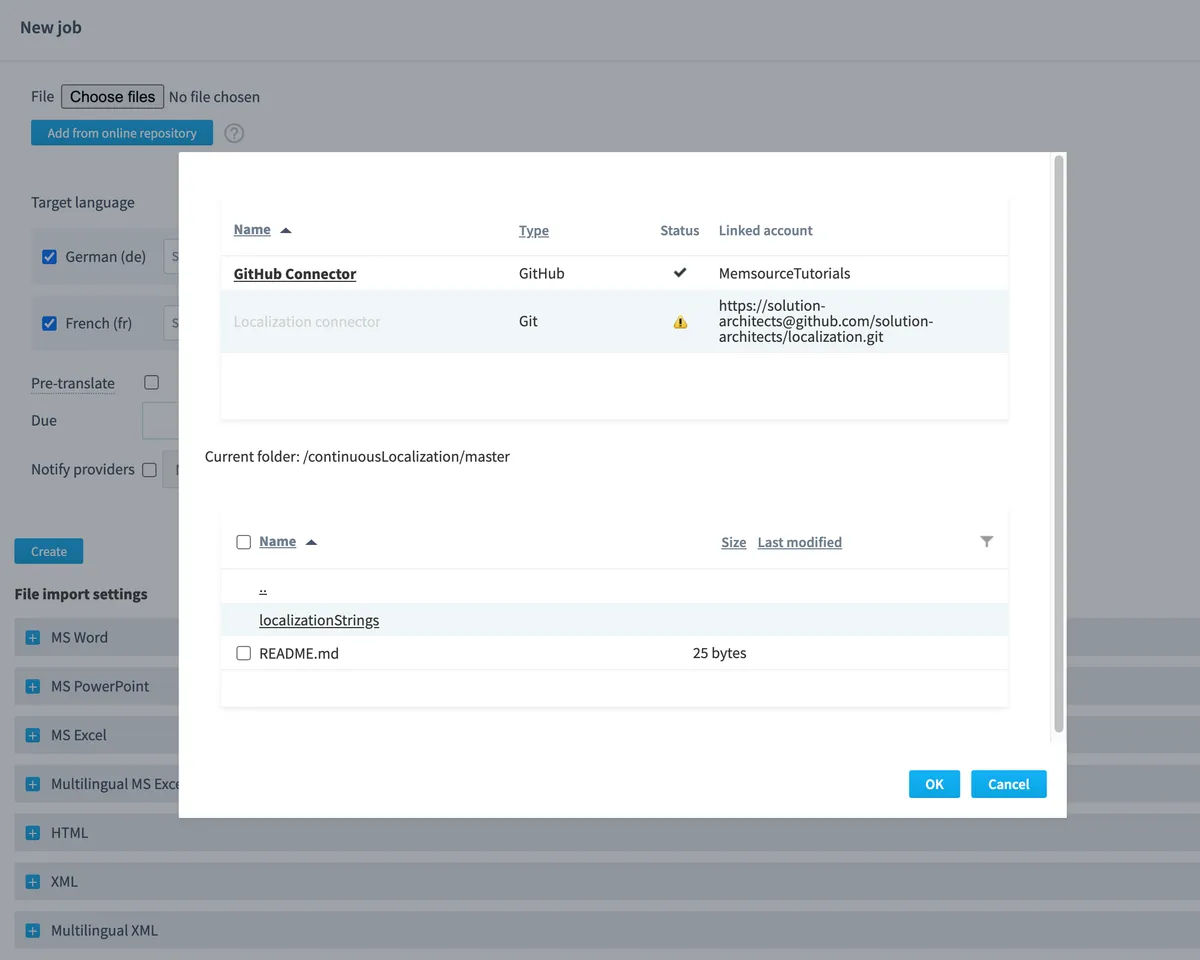Expand XML import settings
The width and height of the screenshot is (1200, 960).
point(32,882)
